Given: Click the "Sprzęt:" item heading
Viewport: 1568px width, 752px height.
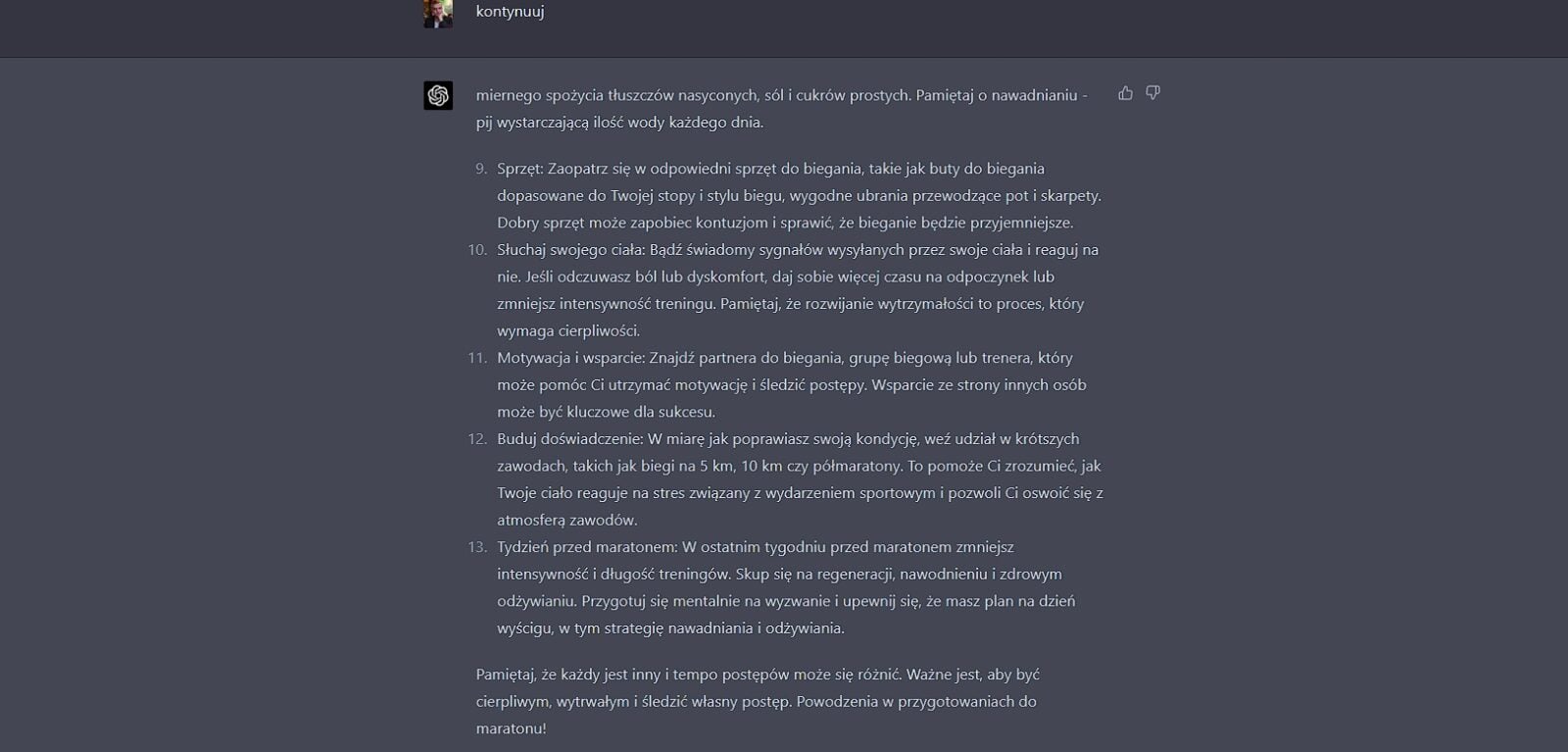Looking at the screenshot, I should 520,169.
